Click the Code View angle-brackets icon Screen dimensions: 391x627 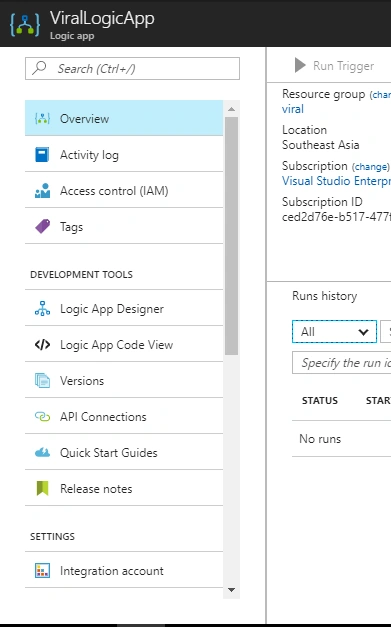click(x=42, y=344)
